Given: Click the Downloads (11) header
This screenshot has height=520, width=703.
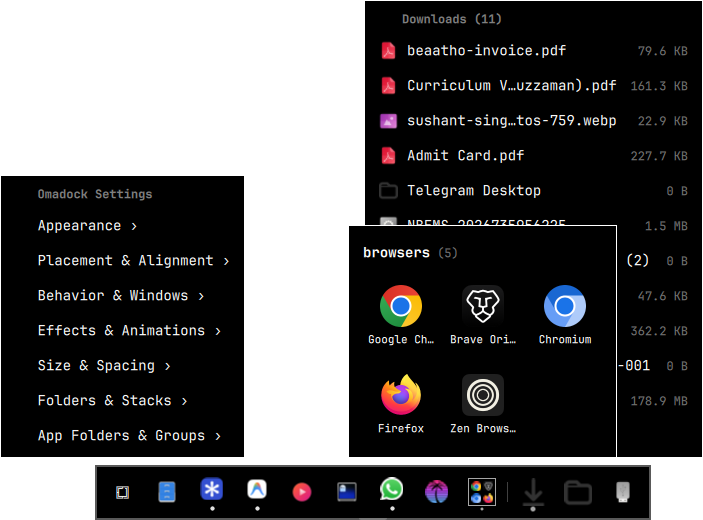Looking at the screenshot, I should tap(451, 19).
